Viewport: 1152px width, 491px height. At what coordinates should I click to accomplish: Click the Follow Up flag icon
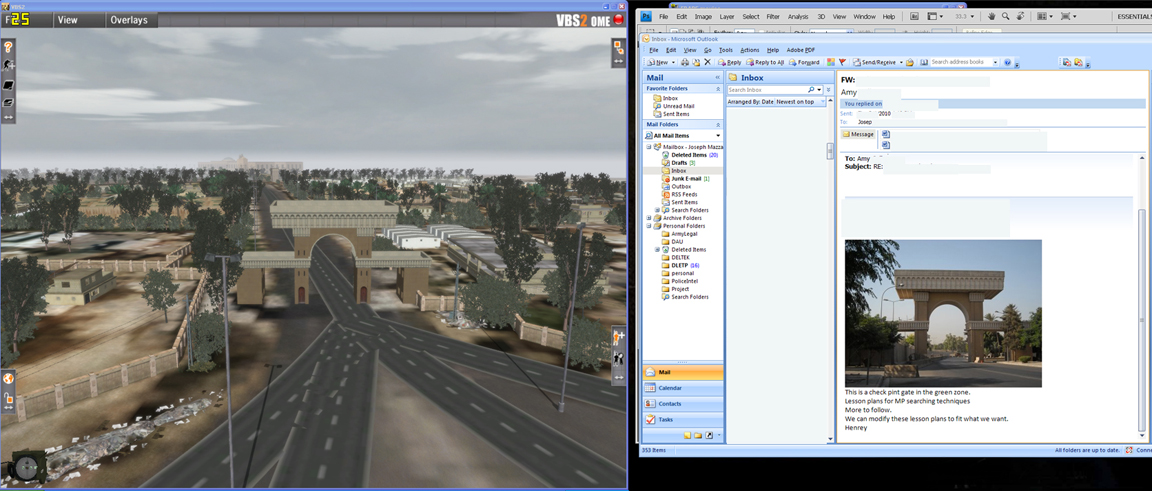pos(842,62)
